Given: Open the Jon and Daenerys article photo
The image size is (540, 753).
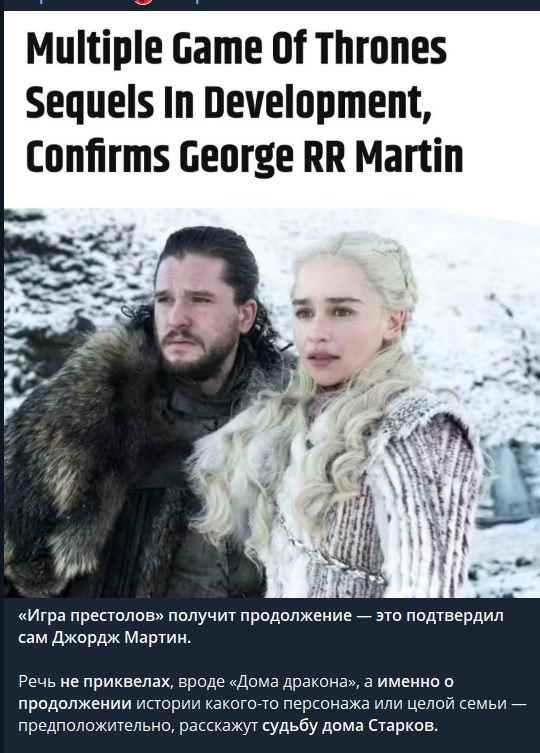Looking at the screenshot, I should (x=272, y=402).
